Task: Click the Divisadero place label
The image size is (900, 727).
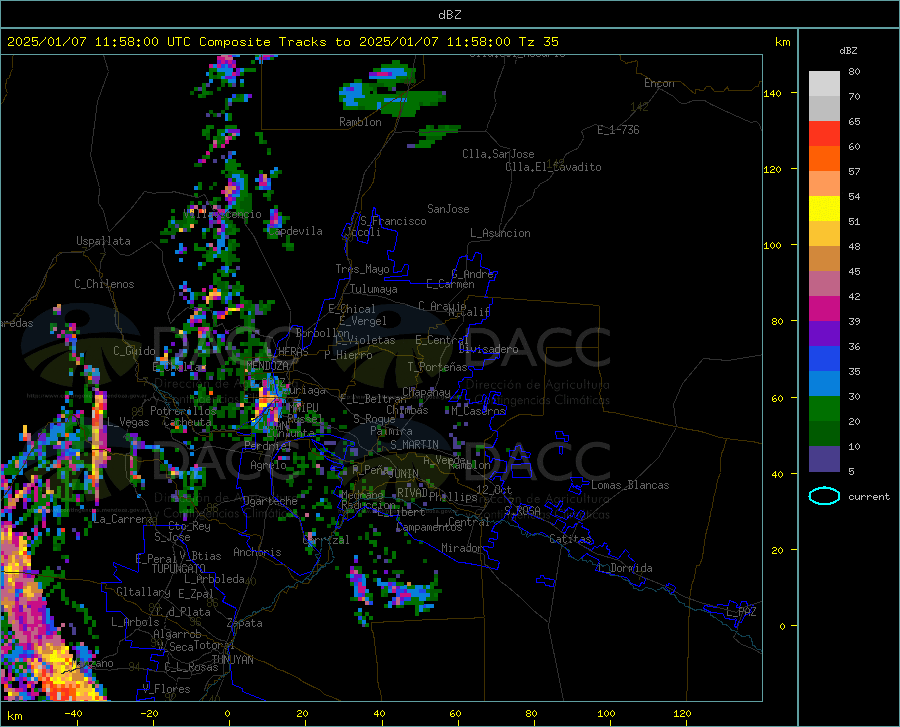Action: 488,349
